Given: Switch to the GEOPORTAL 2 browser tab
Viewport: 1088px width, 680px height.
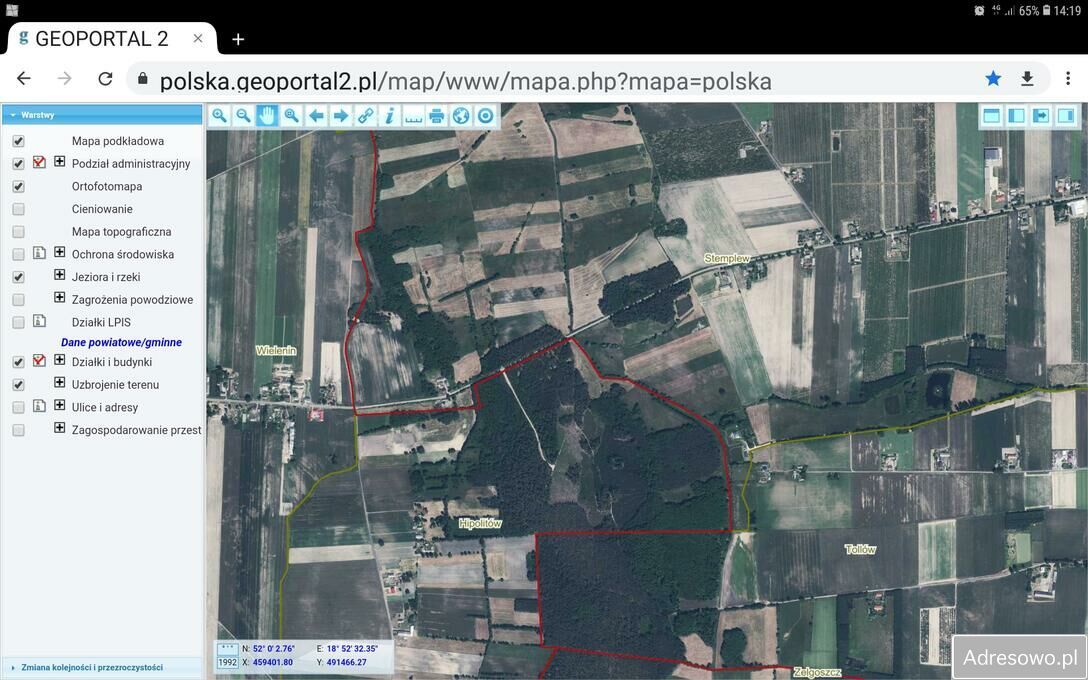Looking at the screenshot, I should pyautogui.click(x=100, y=38).
